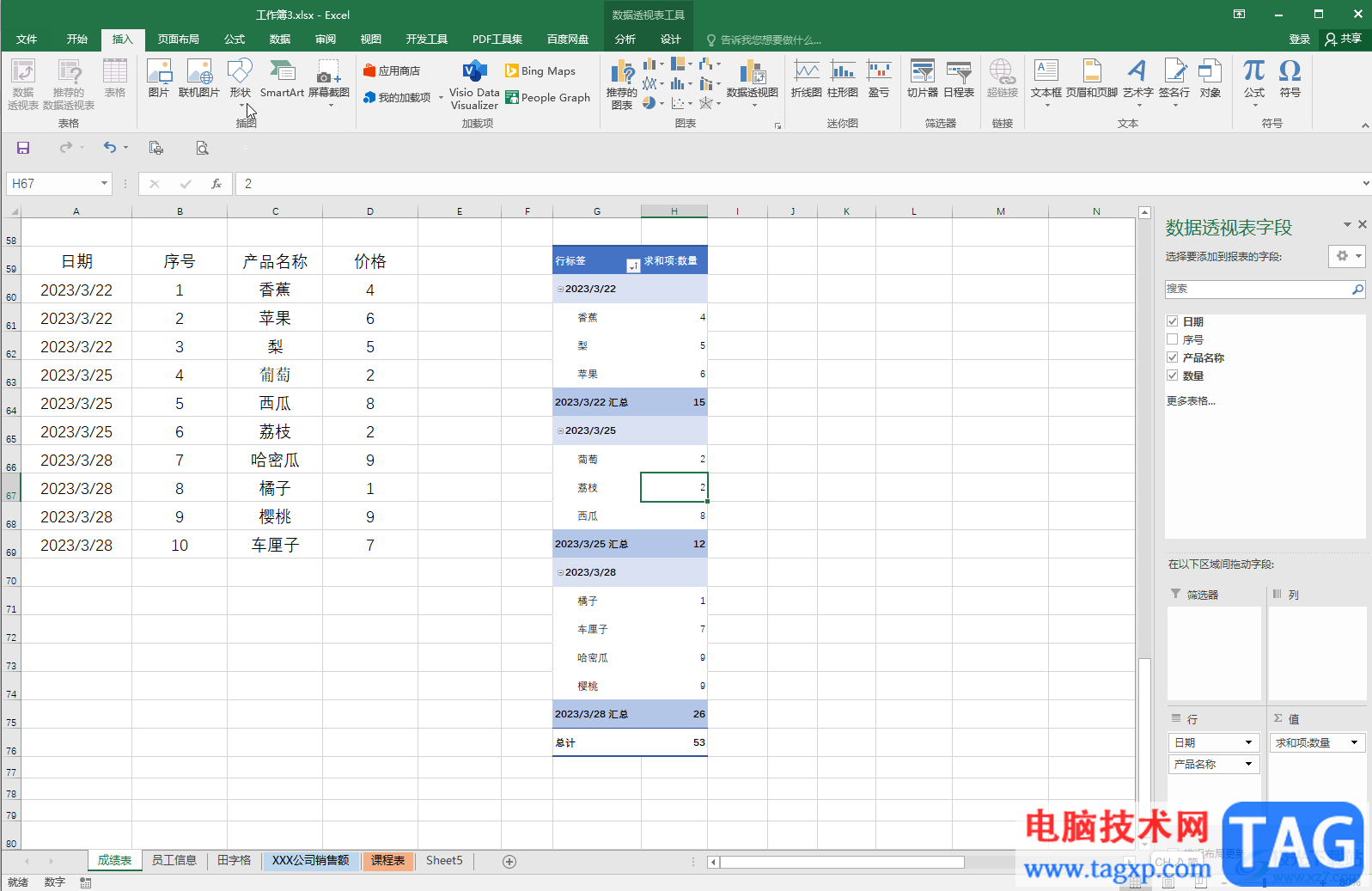Open the 形状 shapes gallery

pos(241,82)
